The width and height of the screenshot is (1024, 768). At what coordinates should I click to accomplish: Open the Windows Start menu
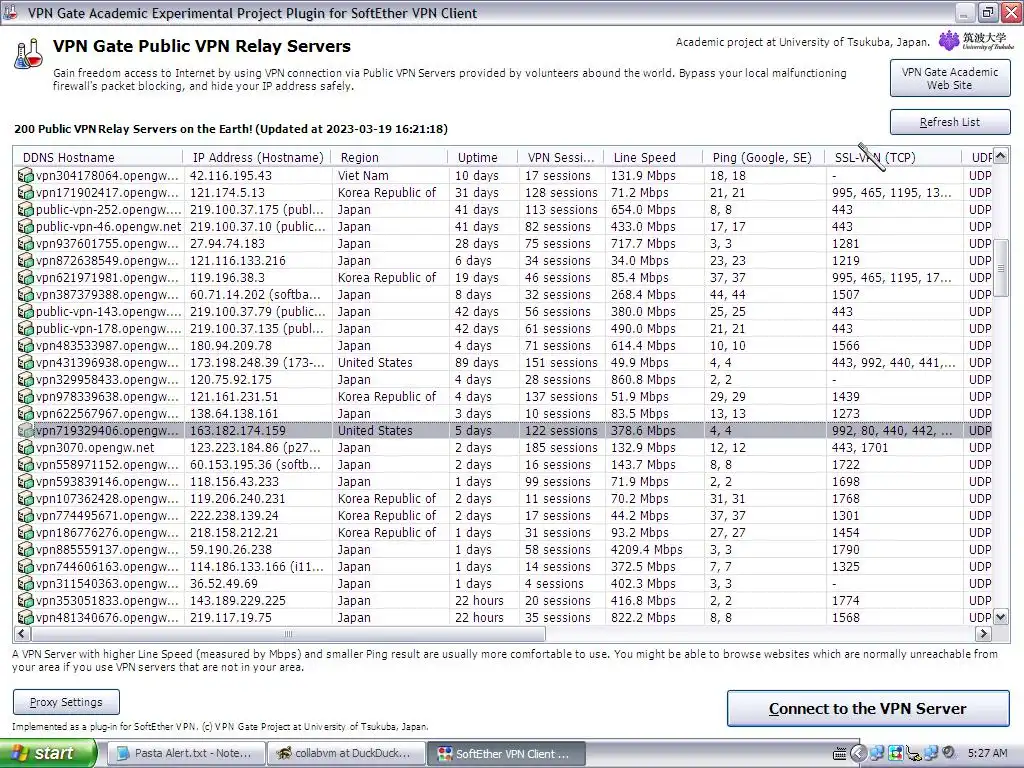point(48,753)
